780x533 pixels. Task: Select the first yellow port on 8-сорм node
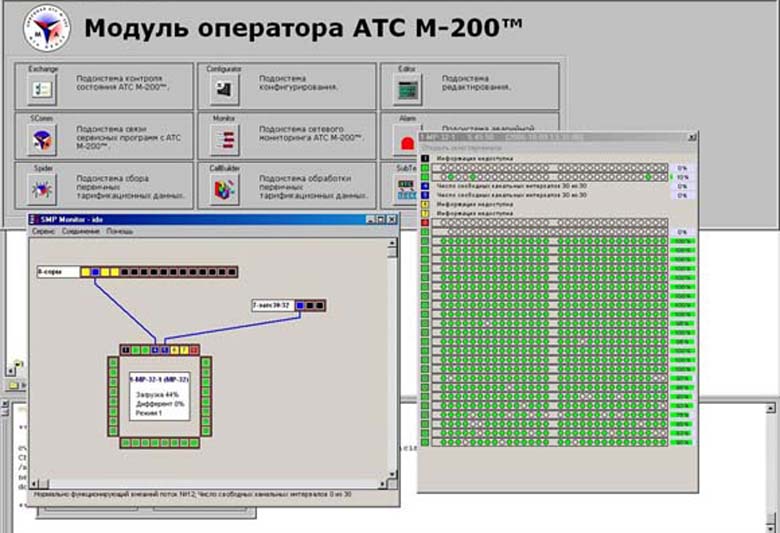click(86, 272)
